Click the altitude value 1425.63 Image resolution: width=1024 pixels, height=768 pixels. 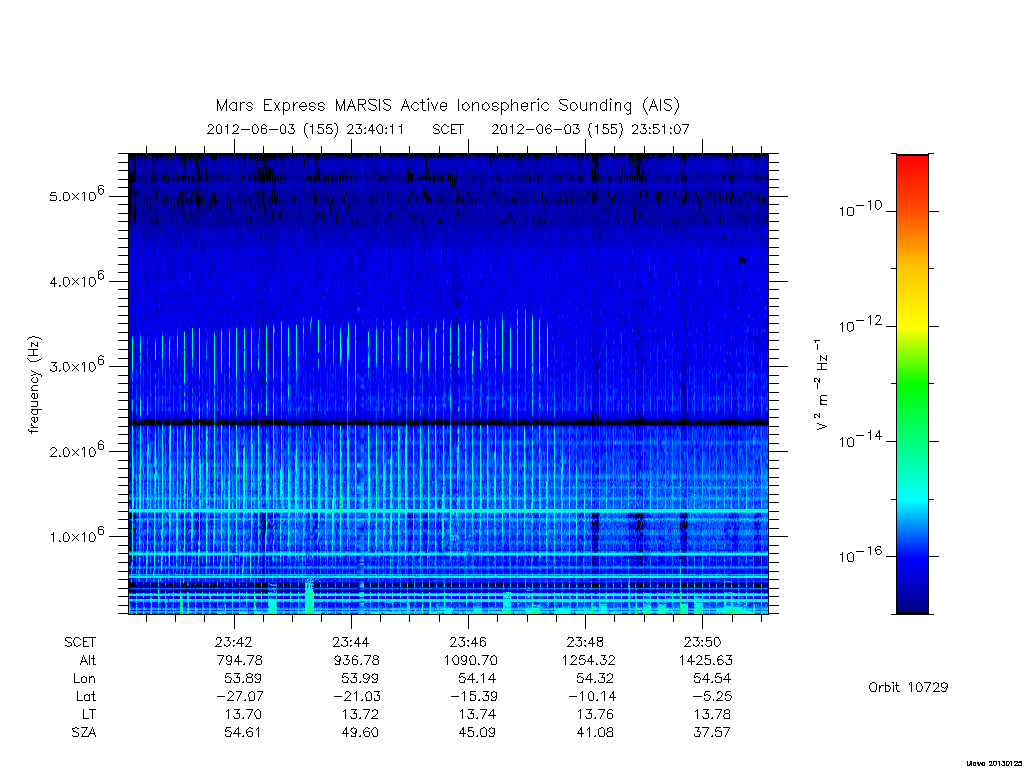click(705, 660)
